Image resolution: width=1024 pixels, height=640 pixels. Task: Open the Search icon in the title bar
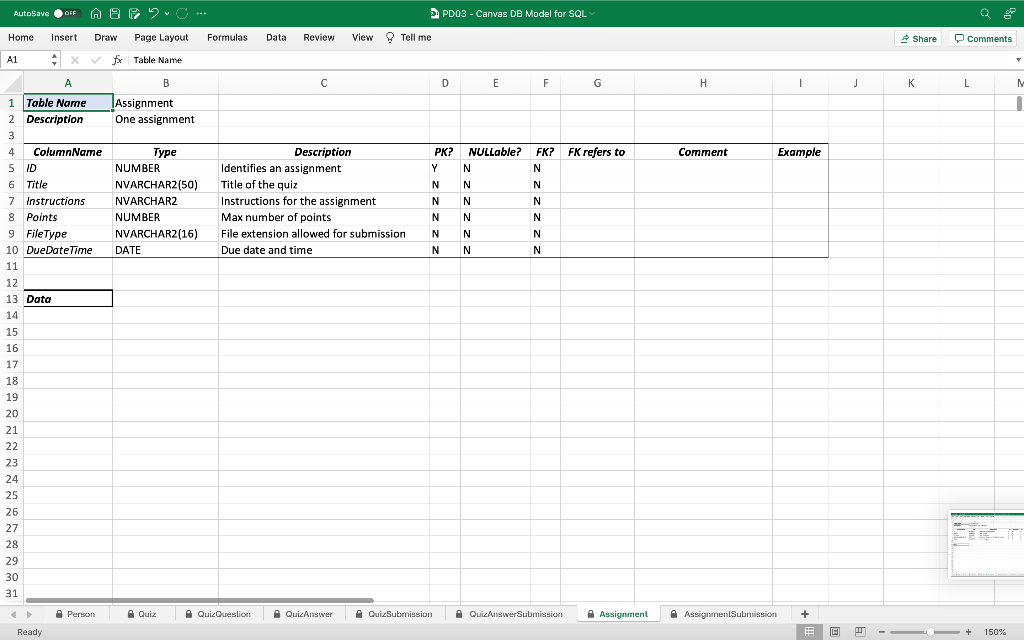click(x=983, y=14)
